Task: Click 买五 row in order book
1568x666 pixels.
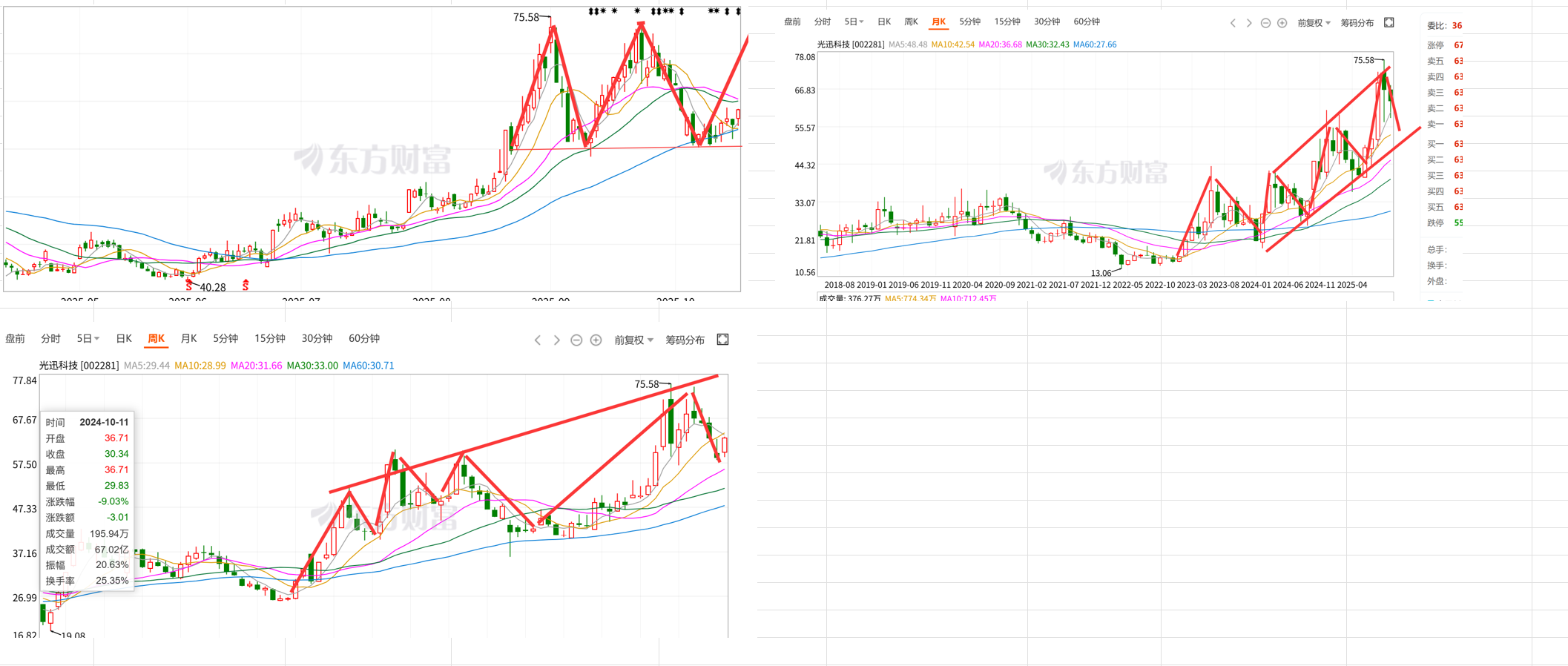Action: click(x=1444, y=207)
